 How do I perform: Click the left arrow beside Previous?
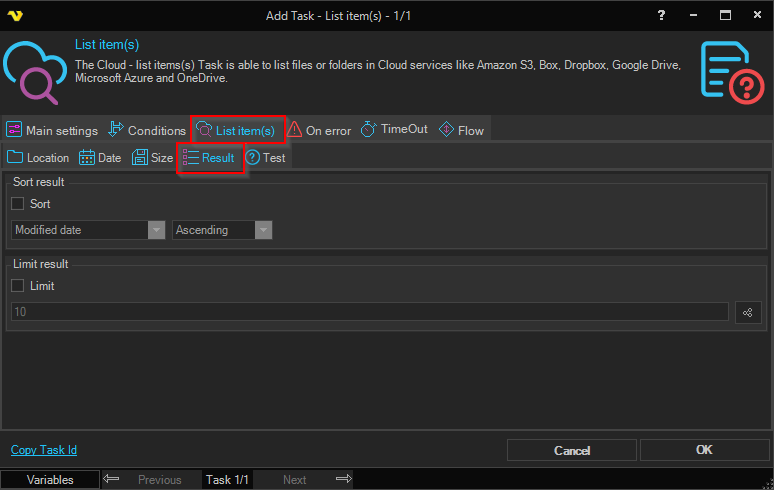tap(111, 479)
